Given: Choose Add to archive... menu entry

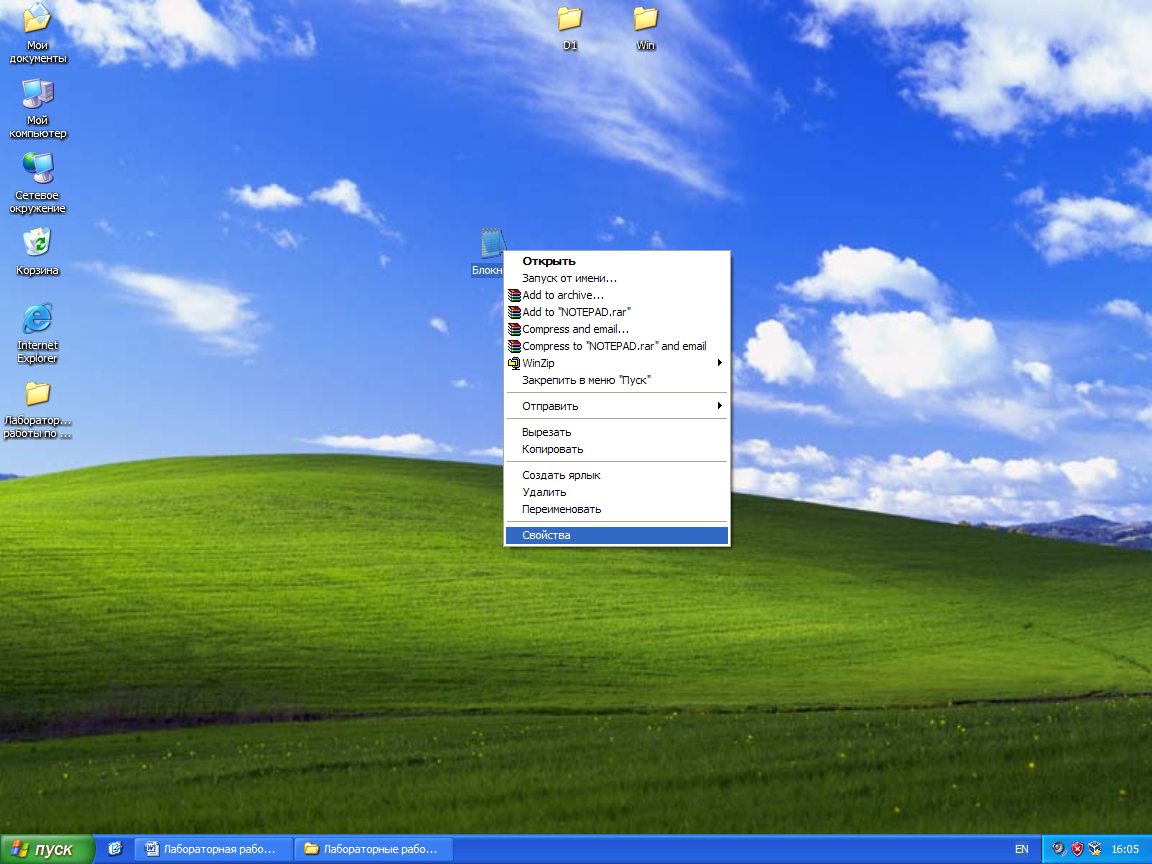Looking at the screenshot, I should [617, 295].
